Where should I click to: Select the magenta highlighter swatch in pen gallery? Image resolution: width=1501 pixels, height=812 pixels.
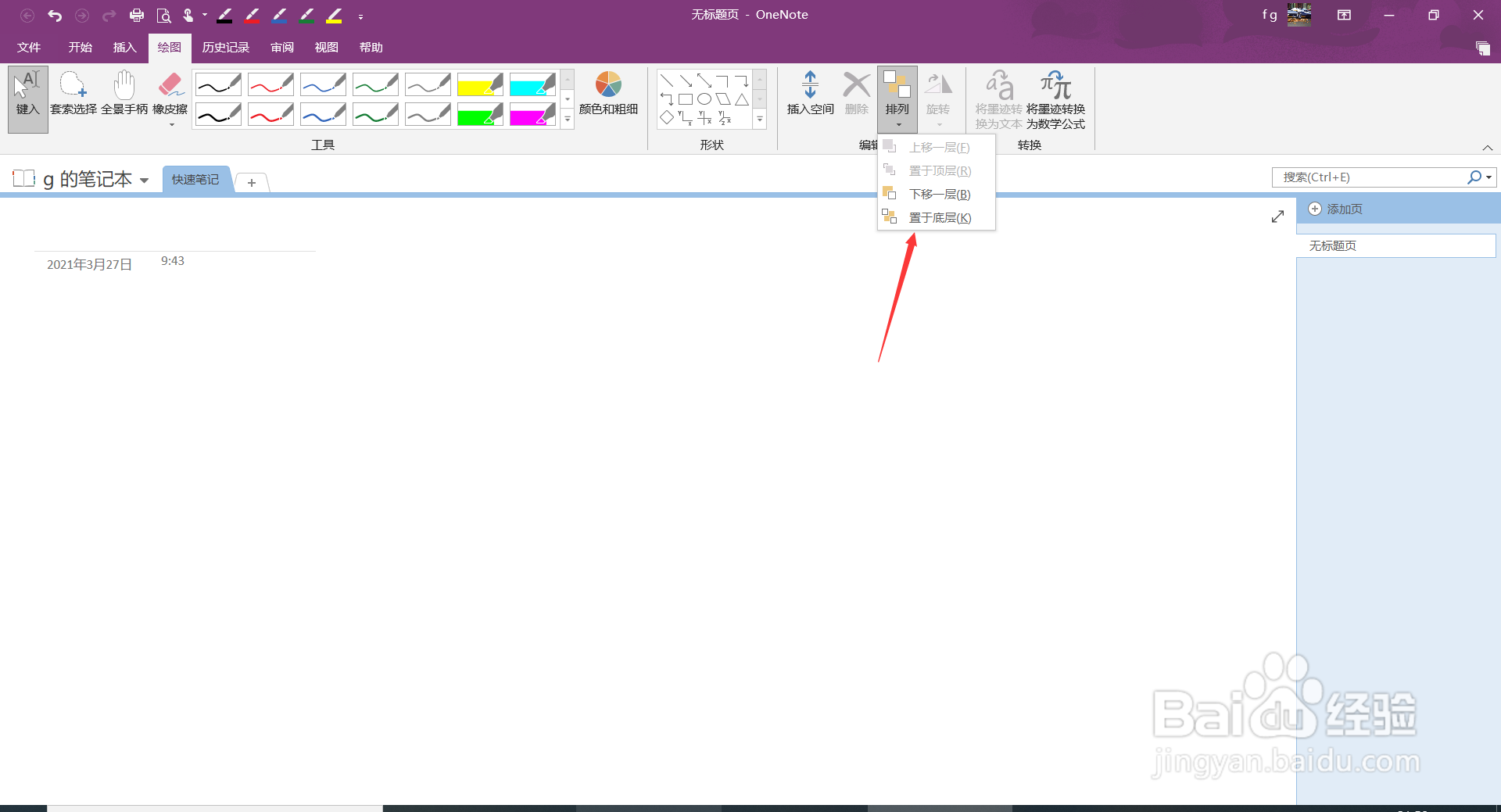coord(532,115)
